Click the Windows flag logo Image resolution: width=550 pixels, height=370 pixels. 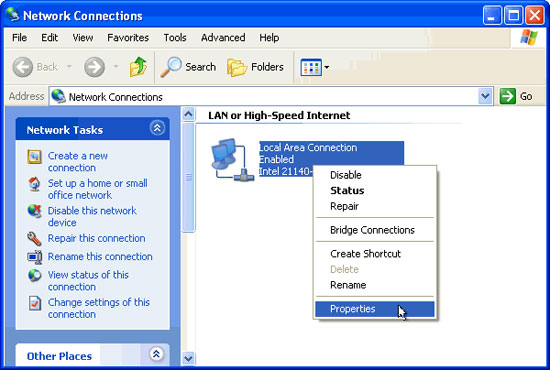tap(529, 38)
